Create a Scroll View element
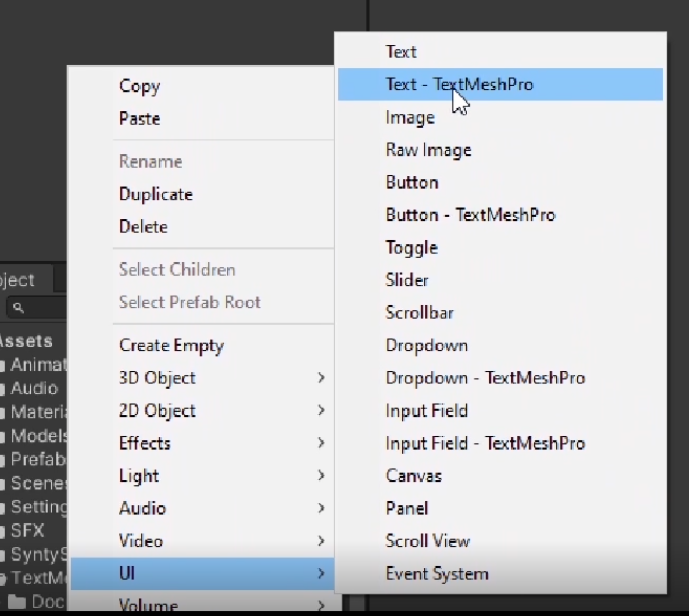 click(x=427, y=541)
